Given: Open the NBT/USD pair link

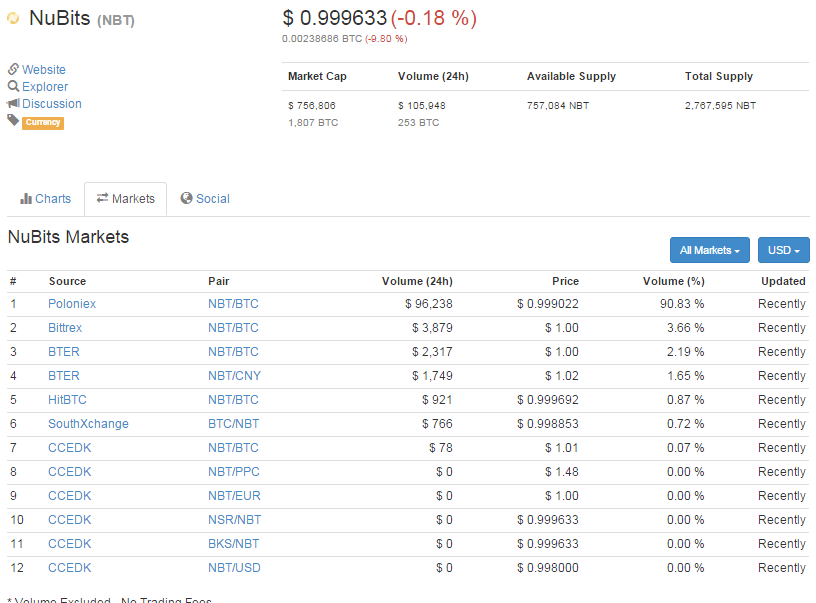Looking at the screenshot, I should pyautogui.click(x=234, y=567).
